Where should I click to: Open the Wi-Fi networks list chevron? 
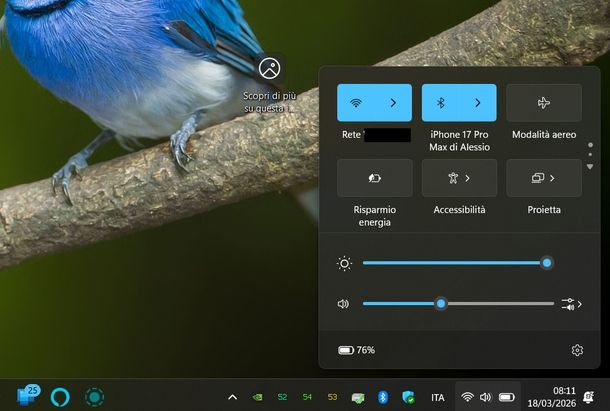[x=393, y=103]
